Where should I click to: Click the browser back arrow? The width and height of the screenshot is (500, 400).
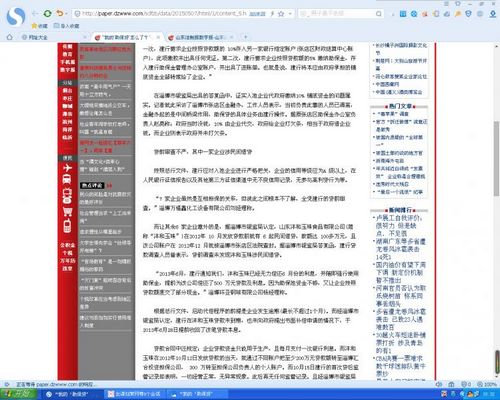coord(35,13)
